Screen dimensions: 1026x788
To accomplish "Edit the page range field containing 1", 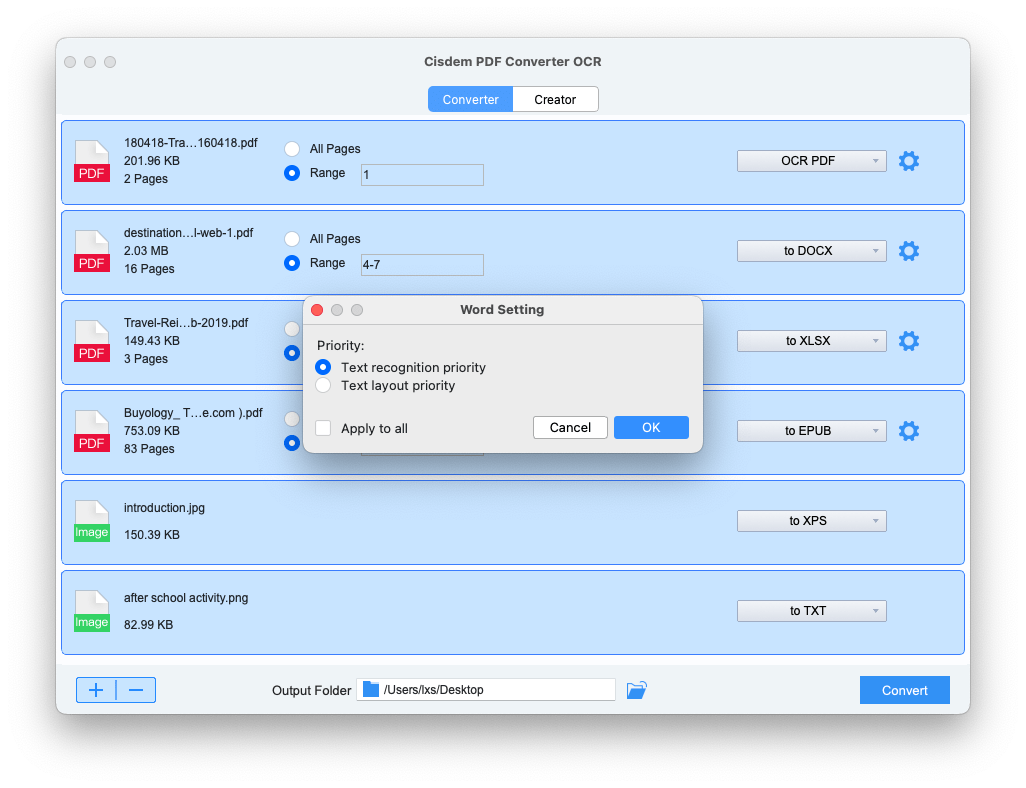I will [422, 175].
